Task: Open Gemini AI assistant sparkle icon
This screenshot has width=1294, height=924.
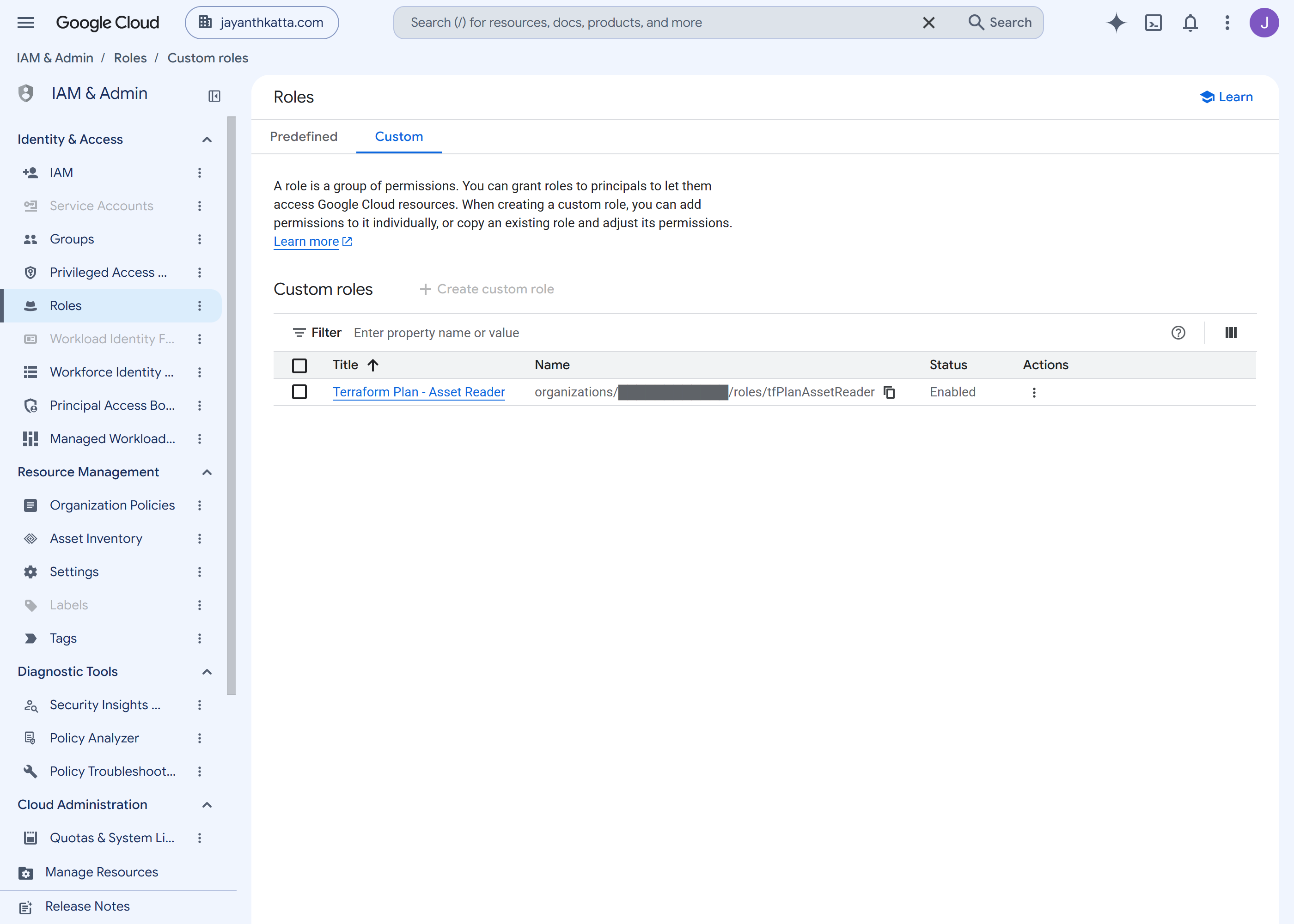Action: point(1116,23)
